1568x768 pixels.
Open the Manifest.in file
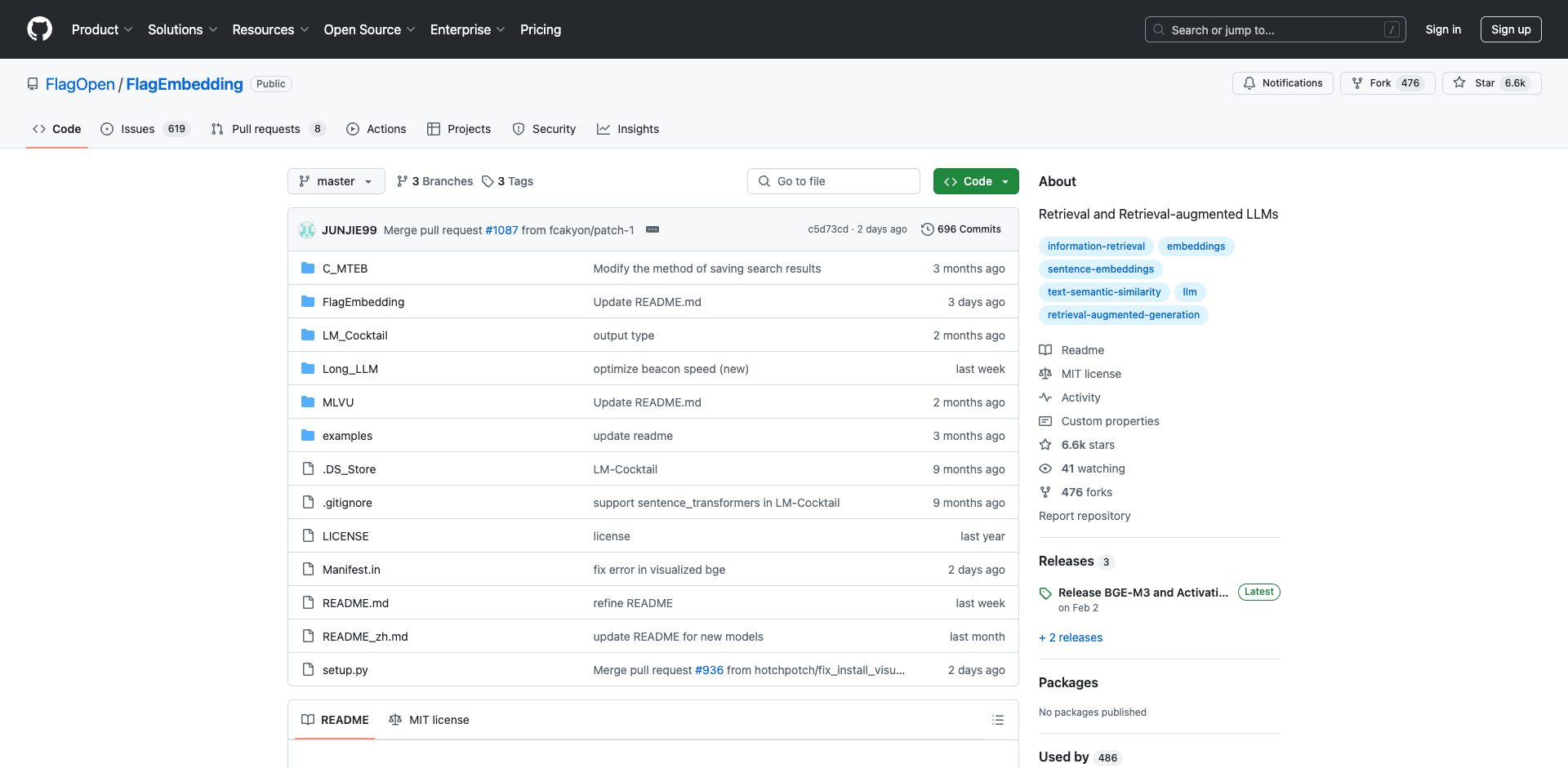coord(351,570)
